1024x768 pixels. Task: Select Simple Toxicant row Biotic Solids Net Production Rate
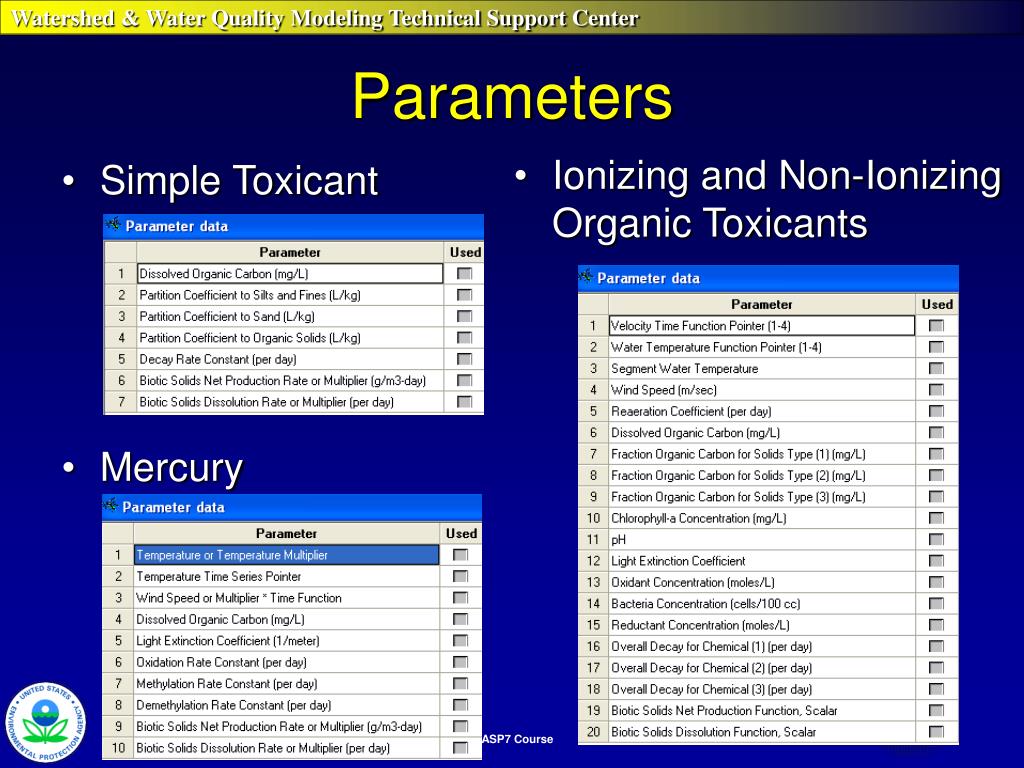point(290,380)
